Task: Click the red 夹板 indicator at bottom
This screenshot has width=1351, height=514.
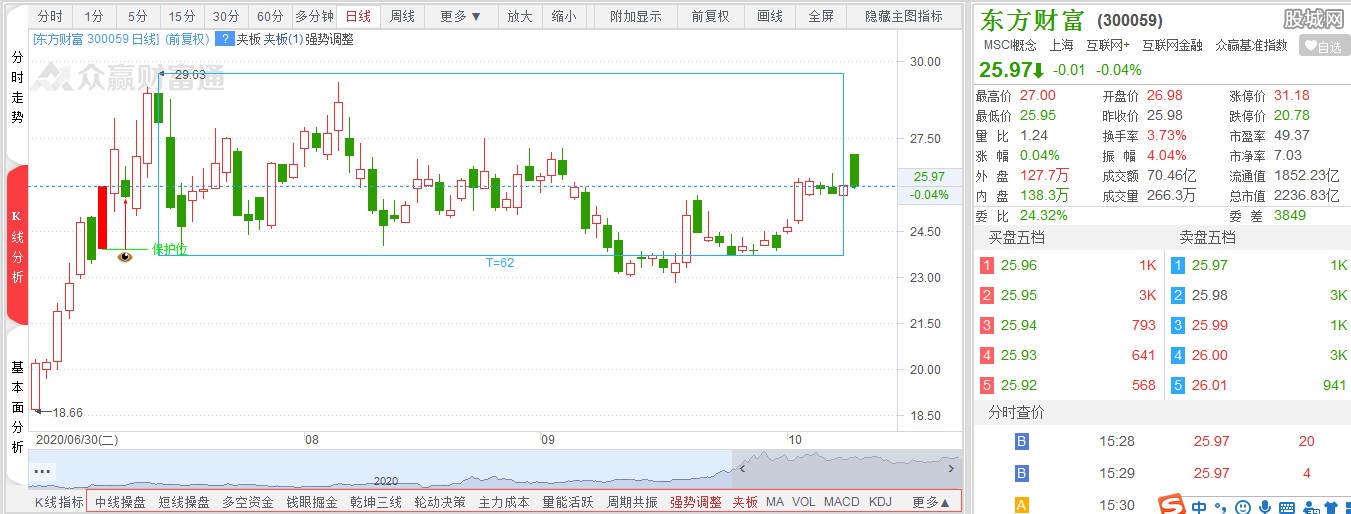Action: pyautogui.click(x=745, y=502)
